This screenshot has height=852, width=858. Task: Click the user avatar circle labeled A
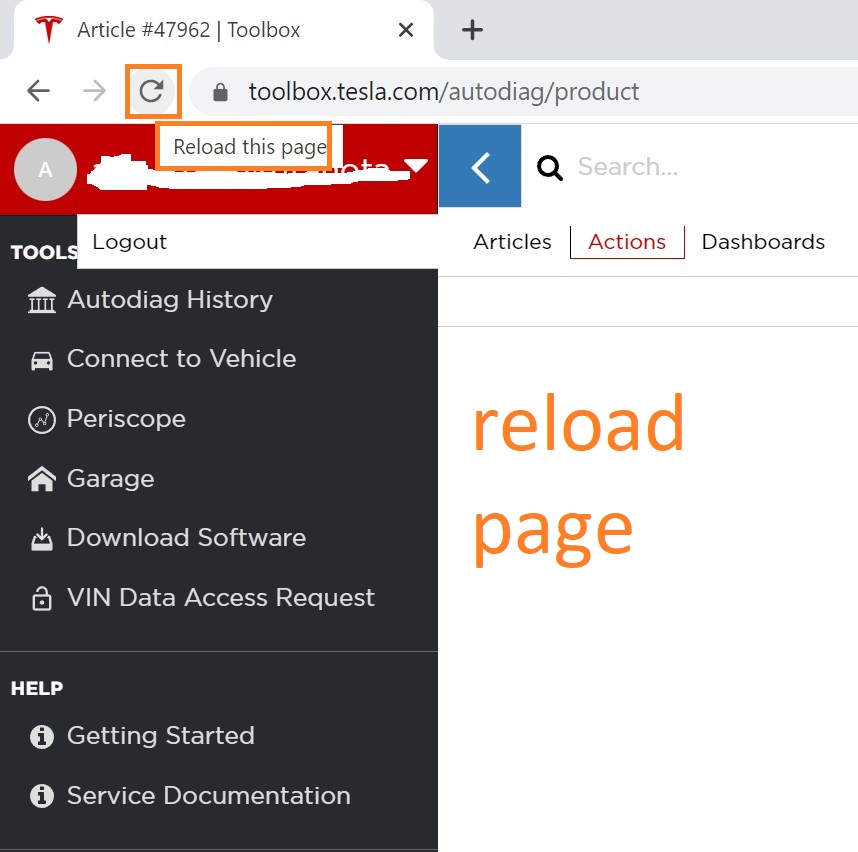(45, 169)
